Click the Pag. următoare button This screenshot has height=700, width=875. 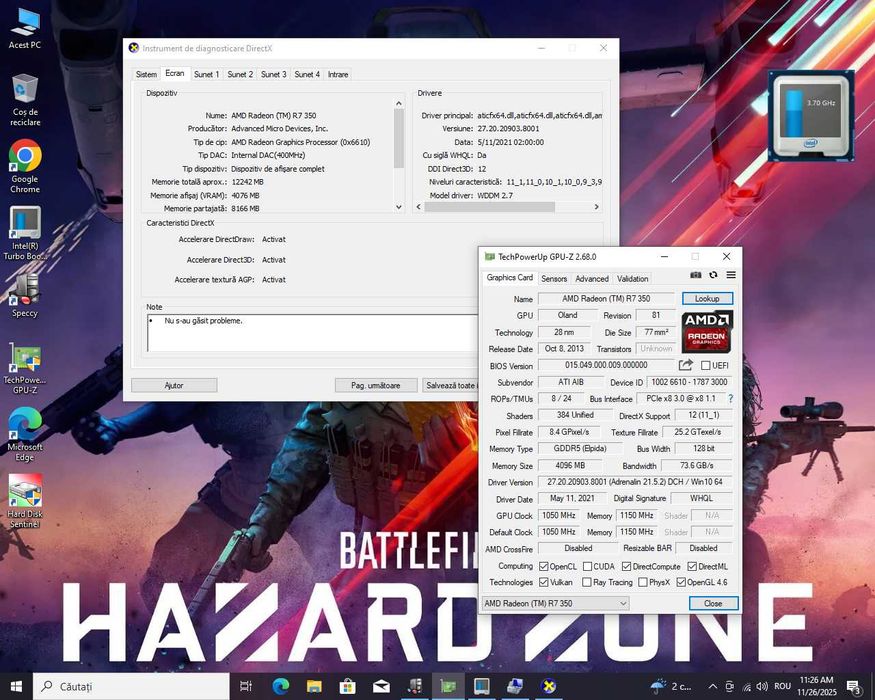pyautogui.click(x=376, y=385)
